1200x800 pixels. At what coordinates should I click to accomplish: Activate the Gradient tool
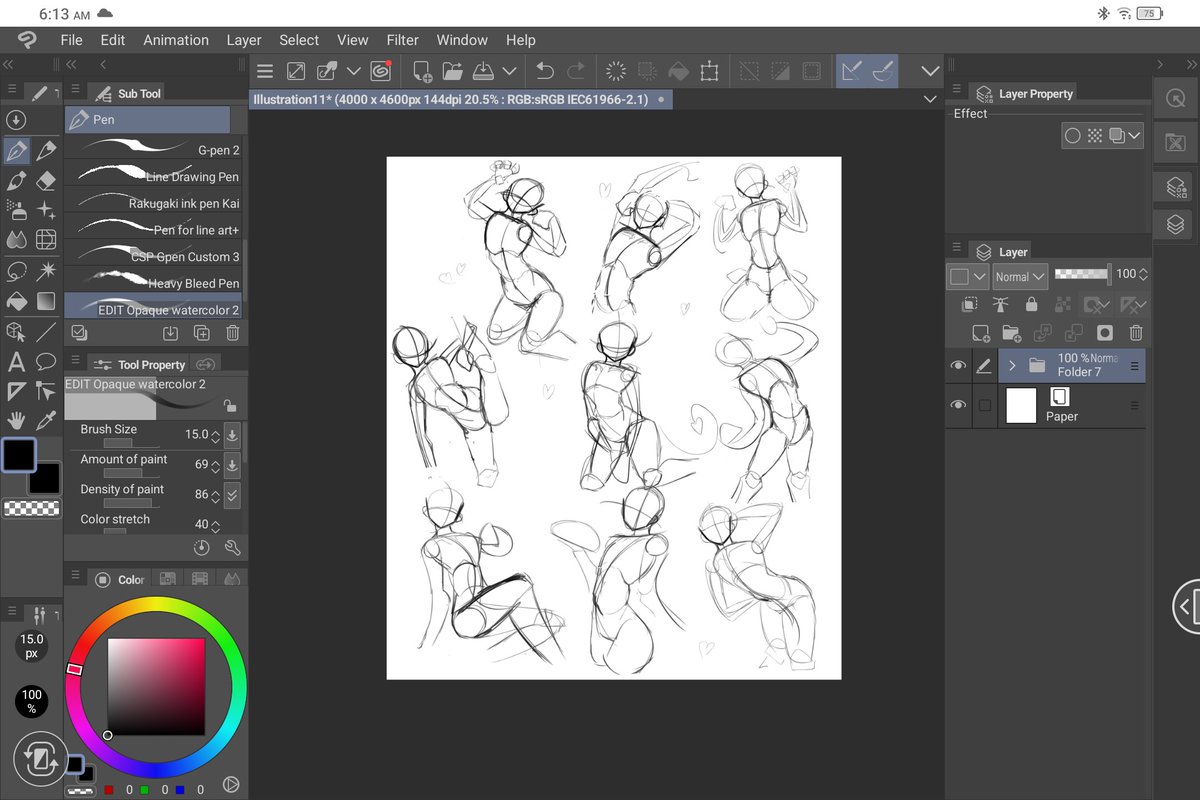point(45,300)
